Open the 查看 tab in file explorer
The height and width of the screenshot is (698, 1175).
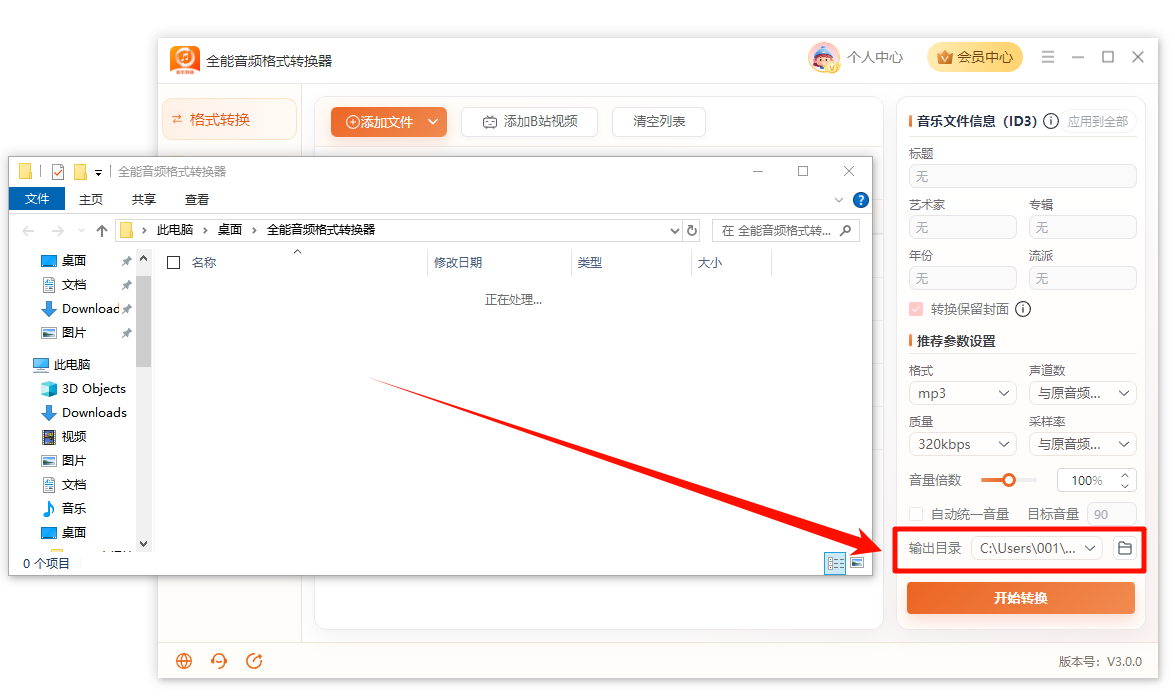tap(196, 199)
